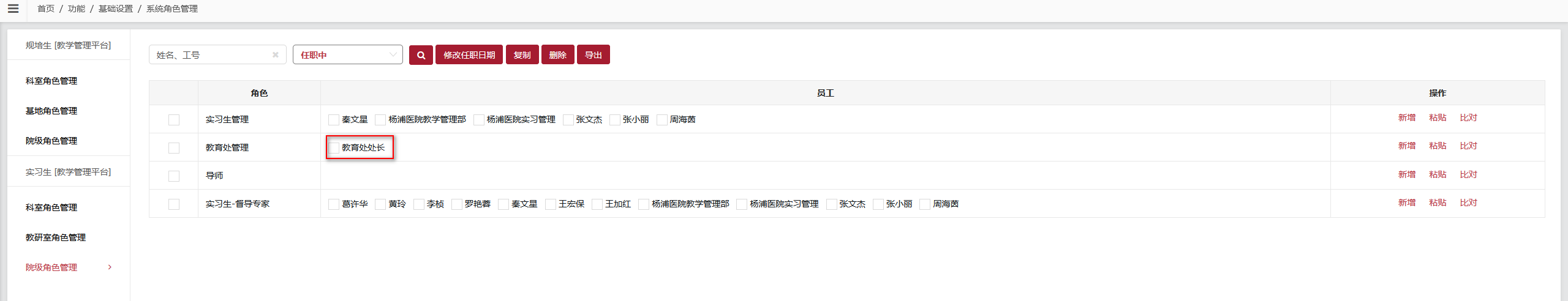
Task: Open 基础设置 in the breadcrumb
Action: click(116, 9)
